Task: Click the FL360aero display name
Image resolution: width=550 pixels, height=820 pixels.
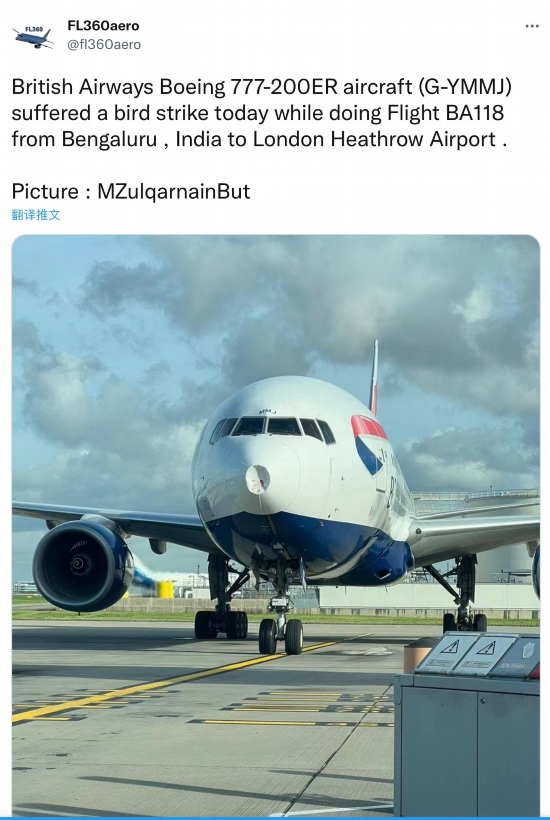Action: tap(103, 26)
